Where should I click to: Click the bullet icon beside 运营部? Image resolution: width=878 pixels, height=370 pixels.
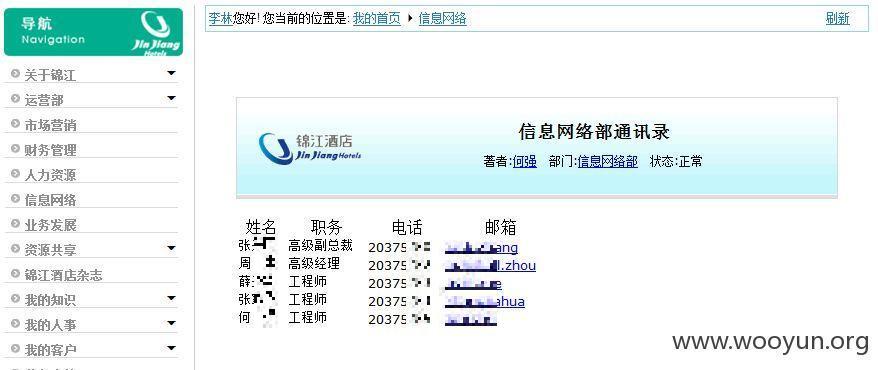pyautogui.click(x=15, y=99)
